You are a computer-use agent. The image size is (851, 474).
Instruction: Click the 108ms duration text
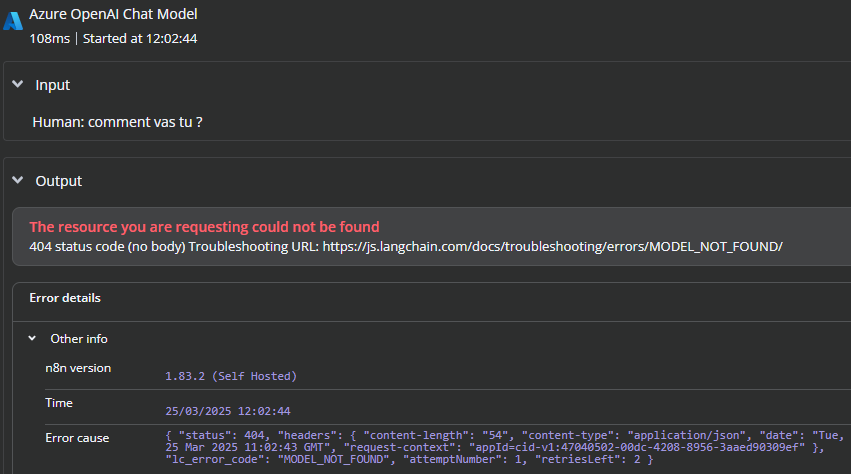tap(49, 39)
